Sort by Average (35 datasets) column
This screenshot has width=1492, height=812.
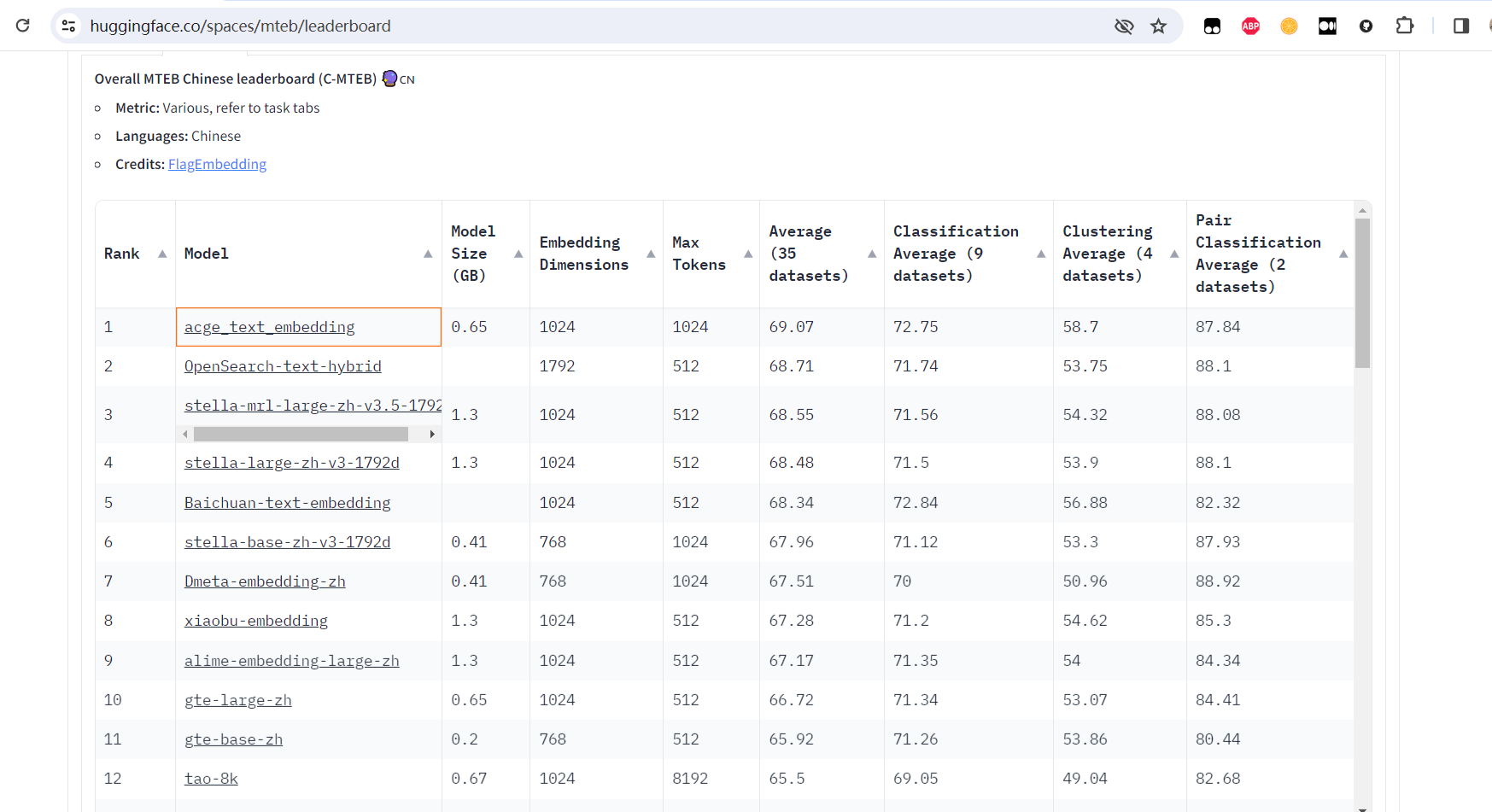(872, 254)
